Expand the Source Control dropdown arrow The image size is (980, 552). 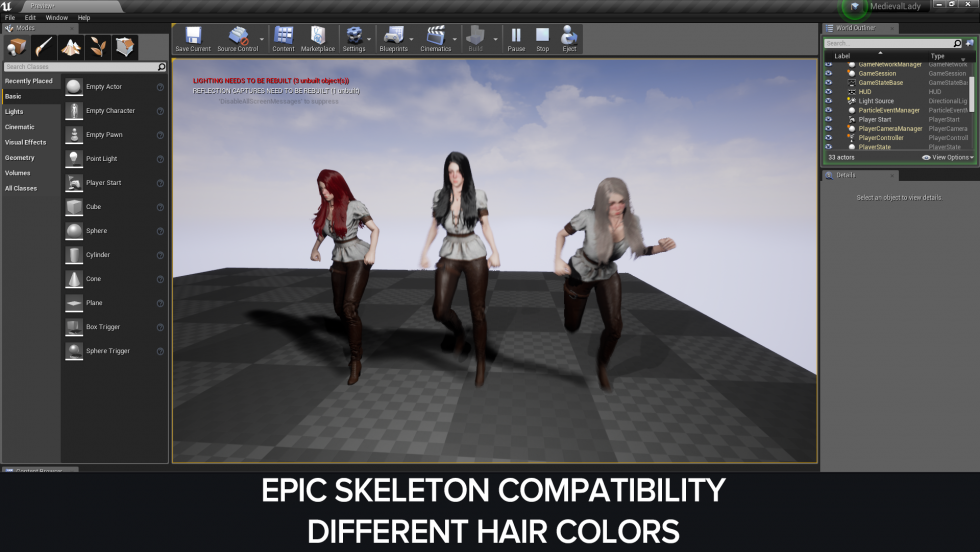tap(262, 40)
